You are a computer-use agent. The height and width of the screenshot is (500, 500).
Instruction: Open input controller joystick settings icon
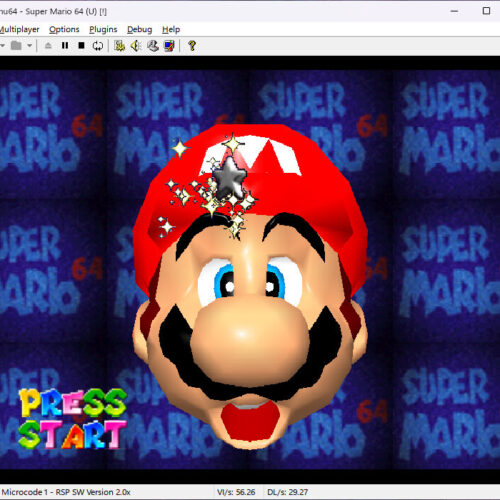coord(153,46)
